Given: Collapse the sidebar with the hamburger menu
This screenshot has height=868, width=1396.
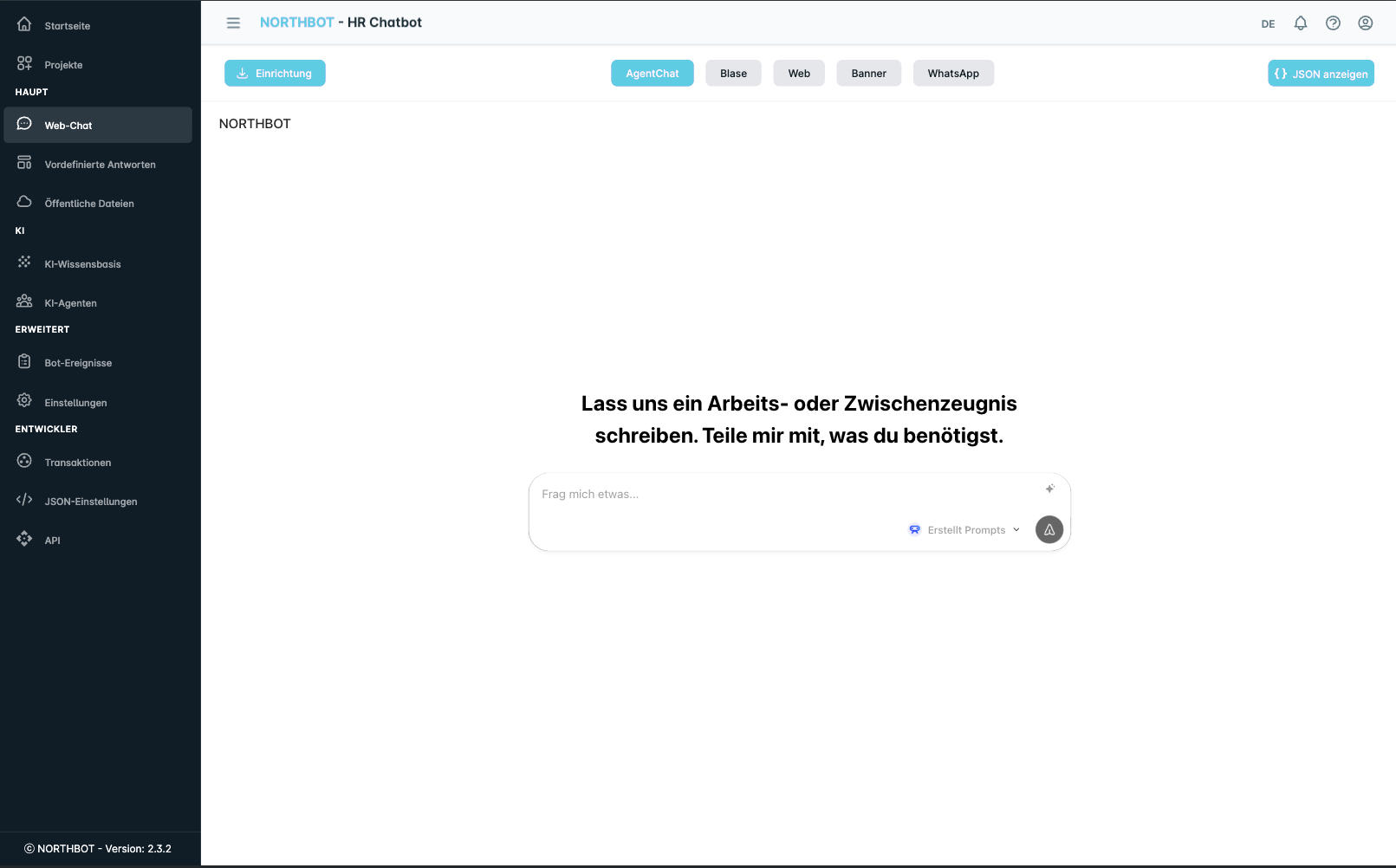Looking at the screenshot, I should [233, 23].
